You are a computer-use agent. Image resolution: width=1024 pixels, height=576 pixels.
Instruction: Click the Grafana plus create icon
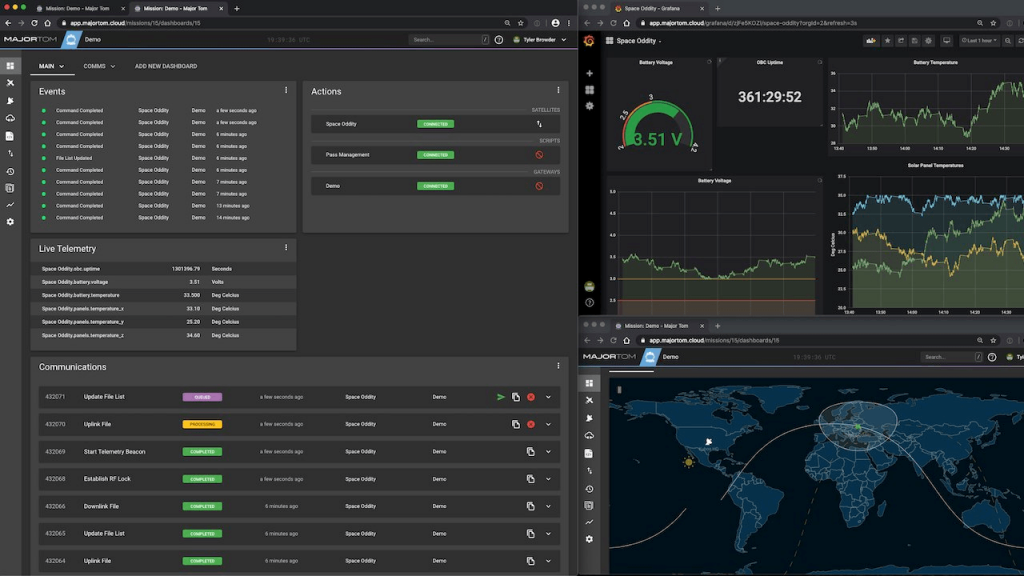(x=590, y=74)
